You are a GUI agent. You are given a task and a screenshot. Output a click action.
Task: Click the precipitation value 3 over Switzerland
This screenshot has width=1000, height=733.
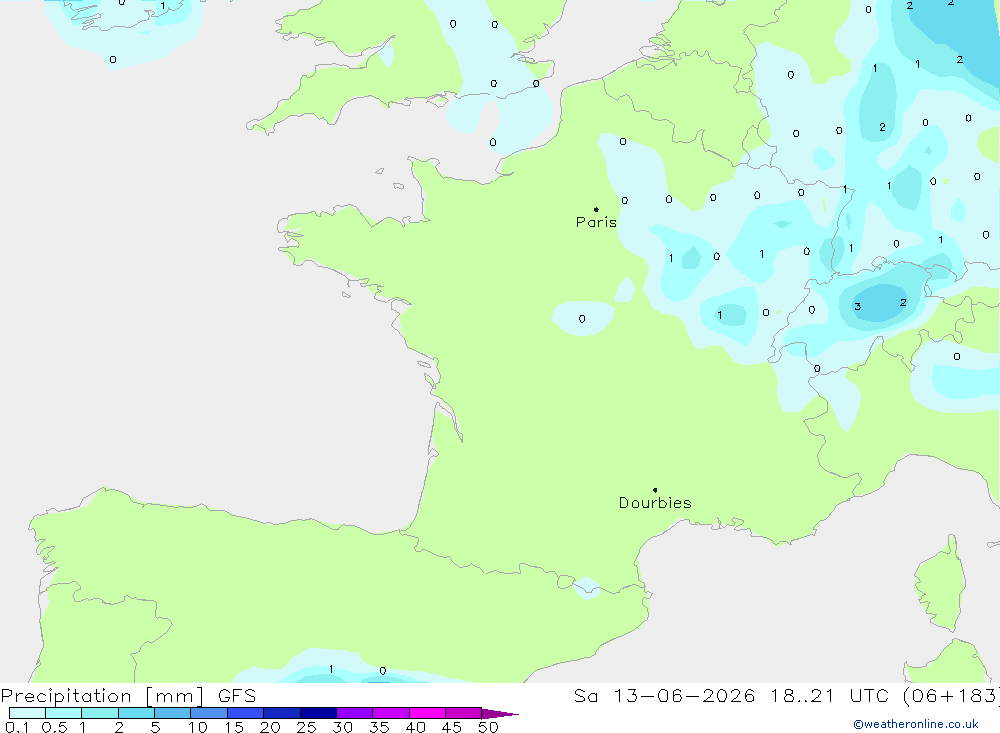point(857,306)
